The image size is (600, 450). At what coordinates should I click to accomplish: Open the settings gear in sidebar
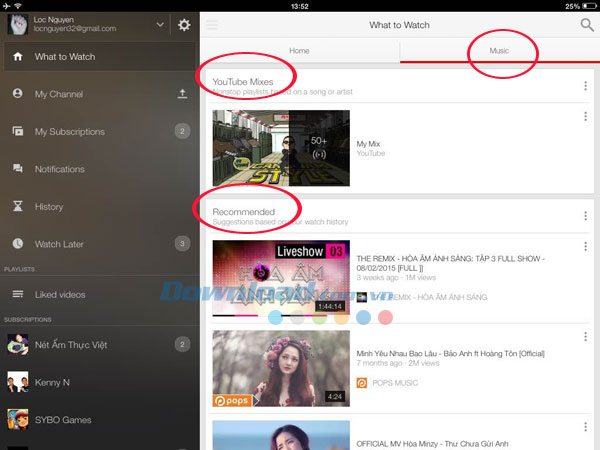184,25
